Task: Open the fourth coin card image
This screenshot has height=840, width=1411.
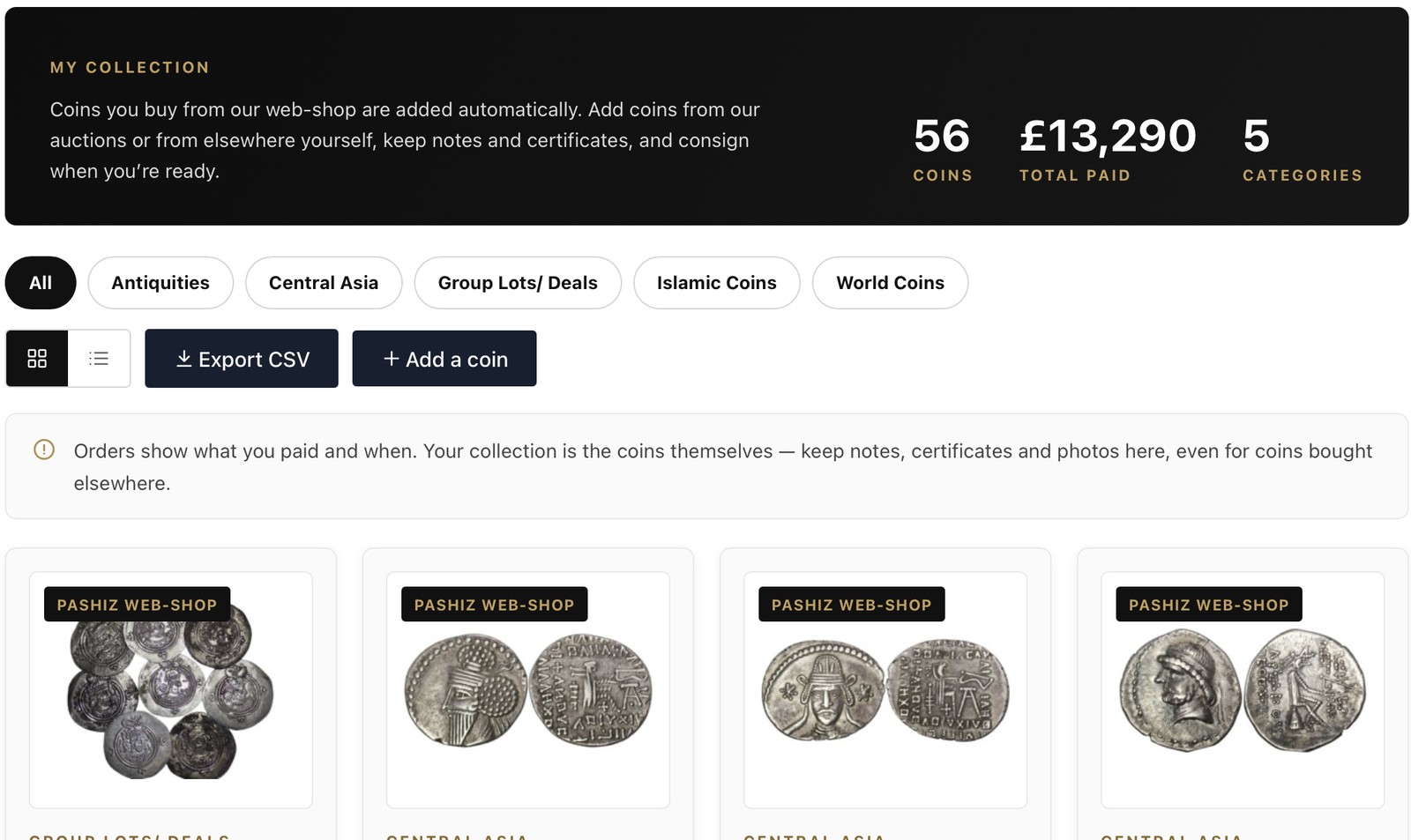Action: (x=1243, y=690)
